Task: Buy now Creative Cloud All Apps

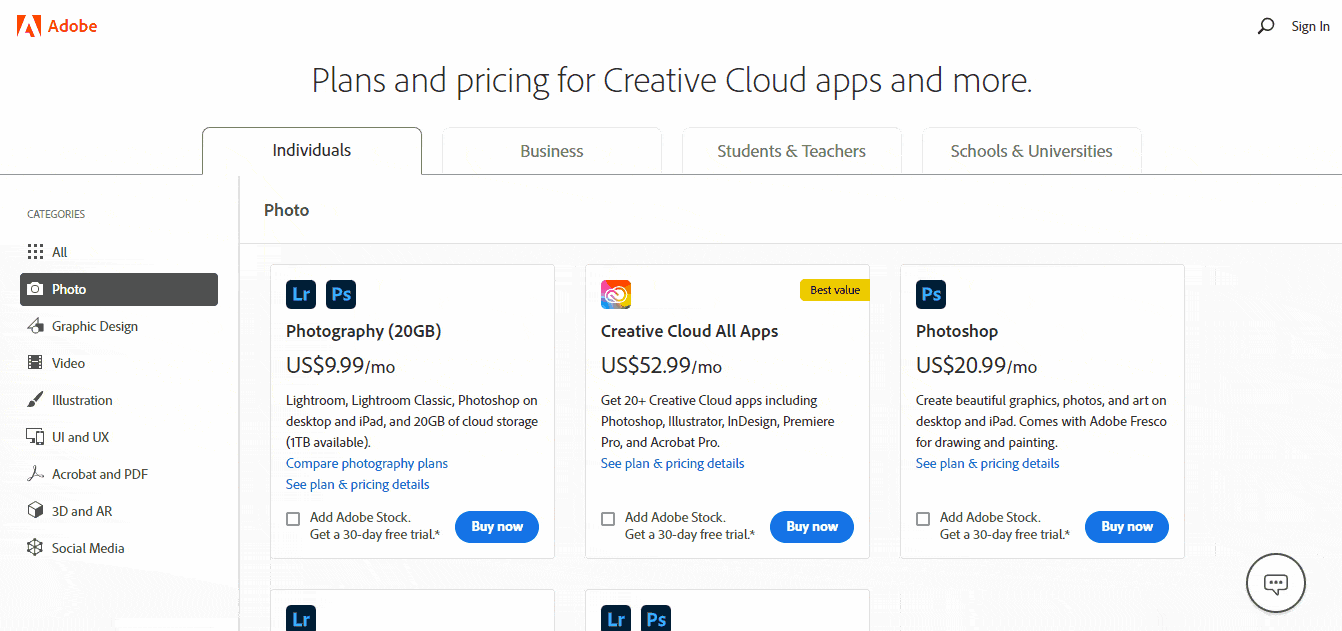Action: coord(812,527)
